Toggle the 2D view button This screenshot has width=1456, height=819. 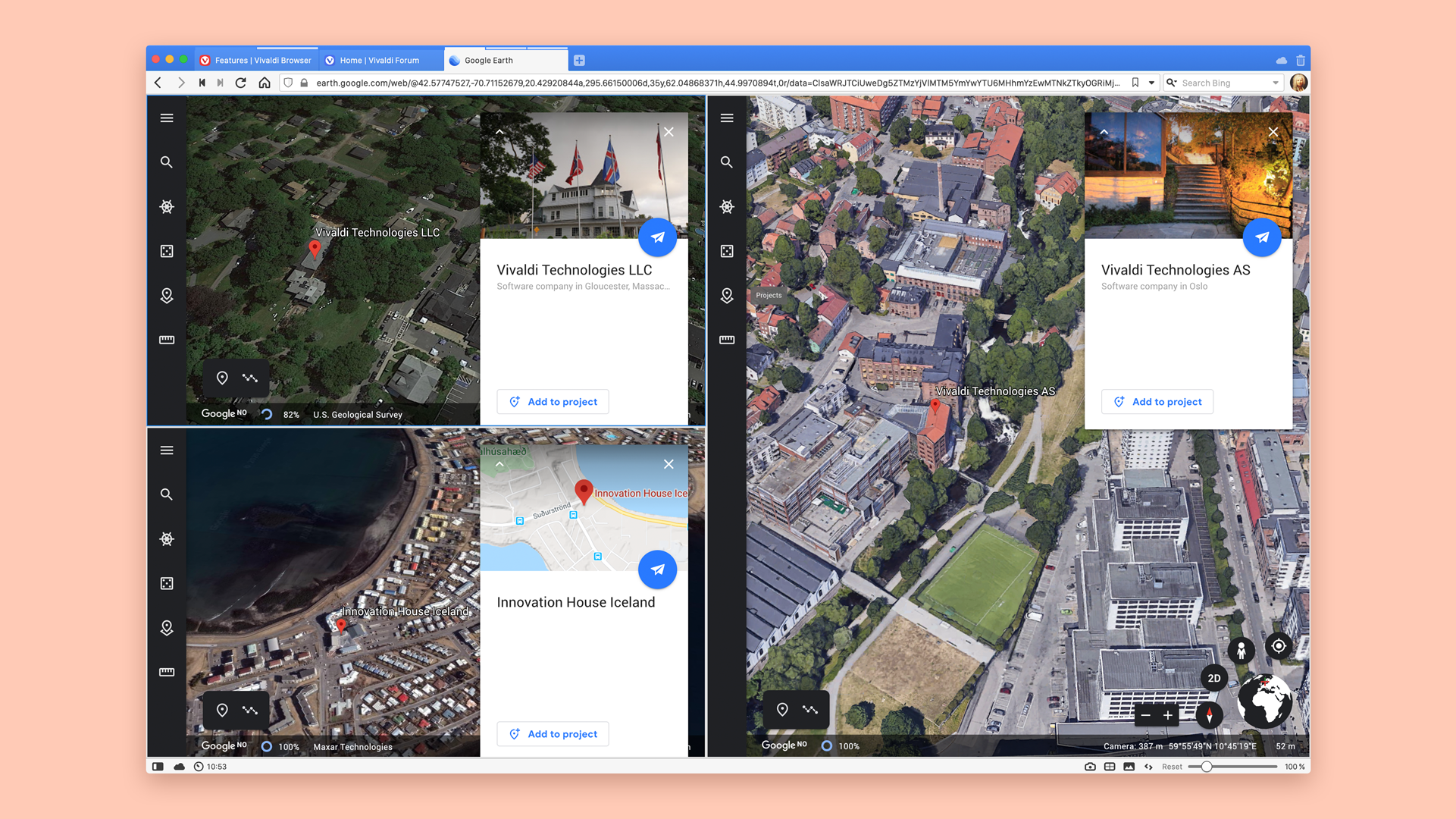[x=1213, y=678]
